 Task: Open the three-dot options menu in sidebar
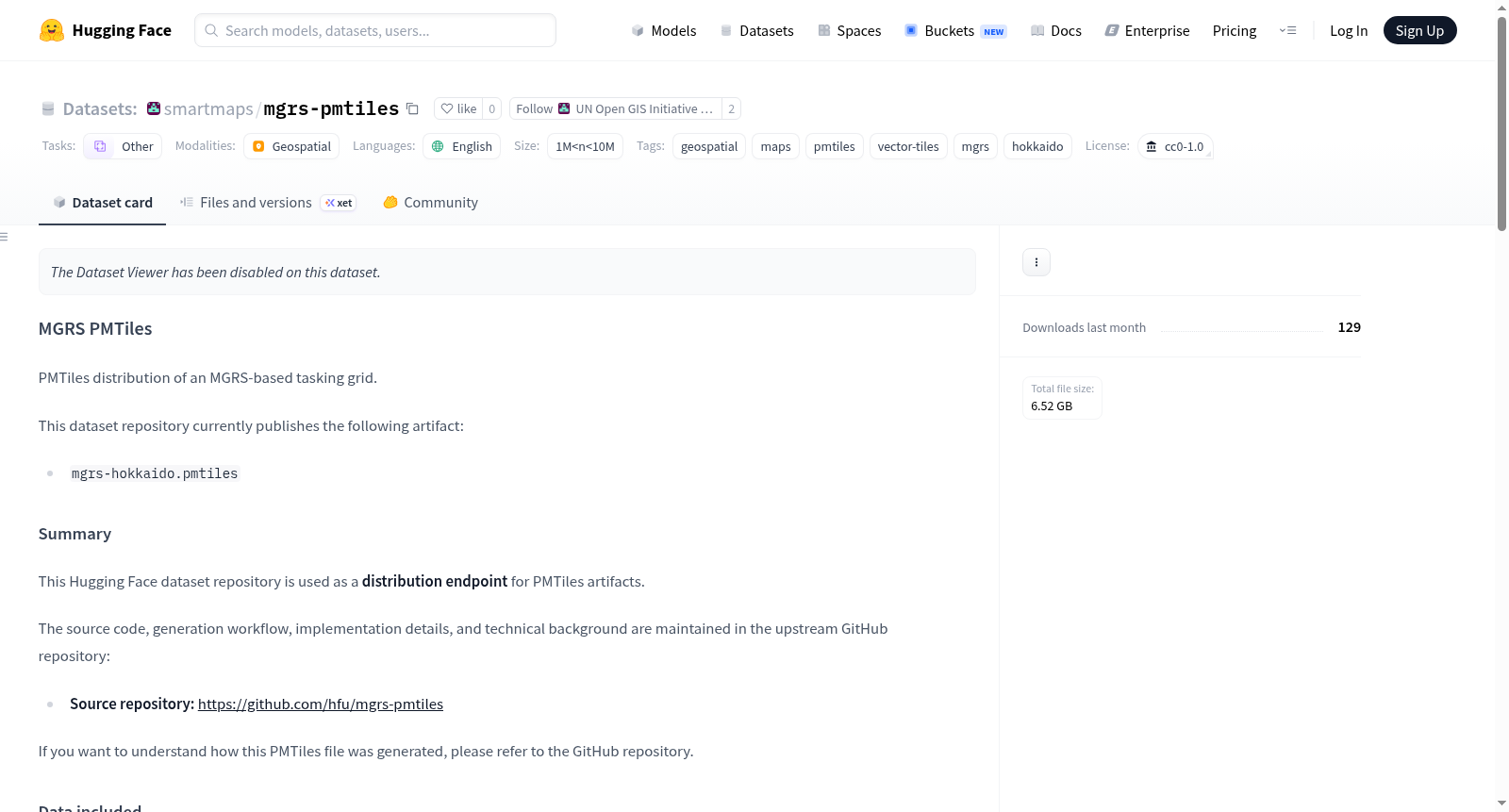coord(1036,262)
